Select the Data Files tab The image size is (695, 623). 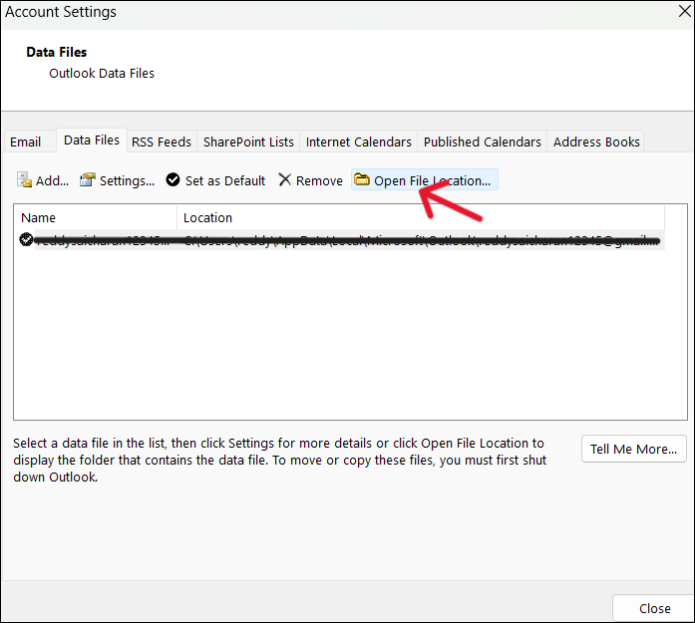92,140
